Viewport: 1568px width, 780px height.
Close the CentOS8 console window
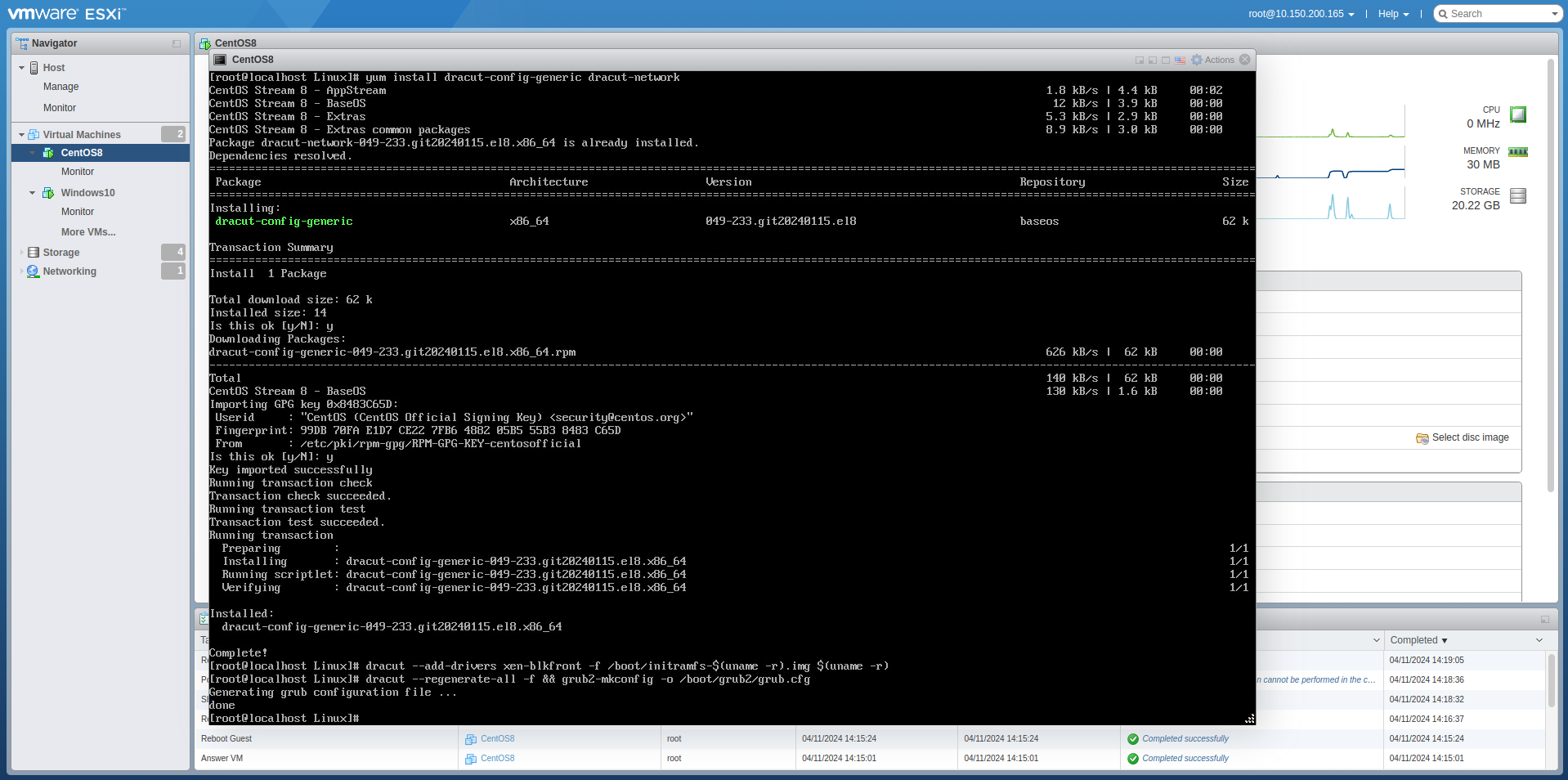1245,60
